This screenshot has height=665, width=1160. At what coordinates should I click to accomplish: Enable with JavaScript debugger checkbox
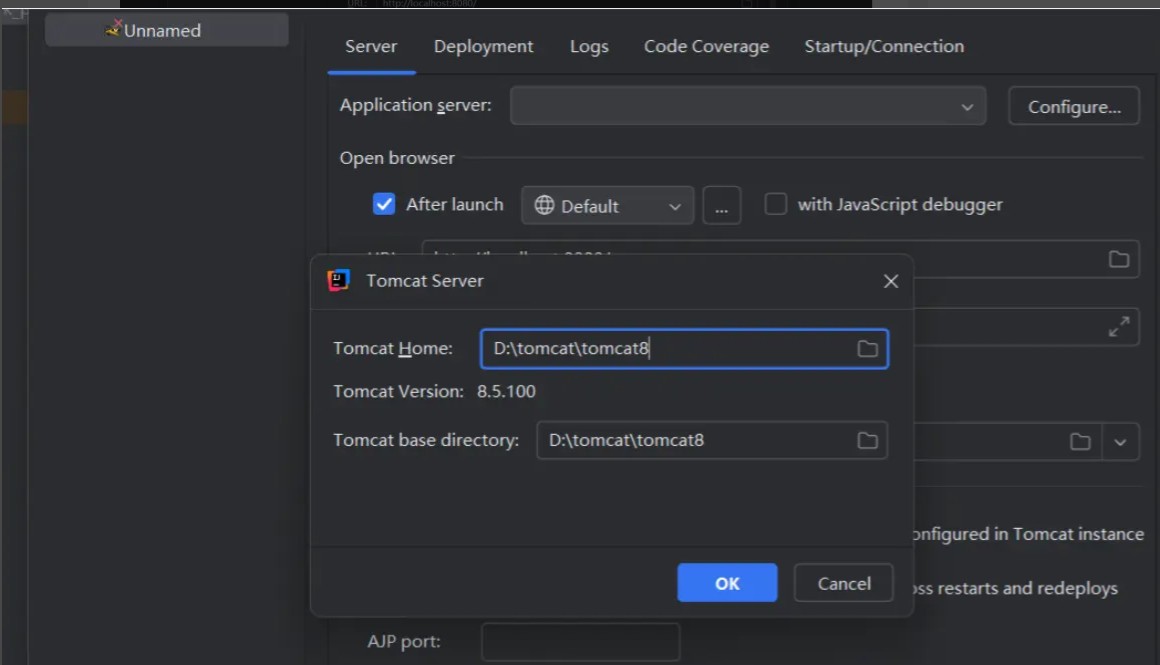[776, 205]
